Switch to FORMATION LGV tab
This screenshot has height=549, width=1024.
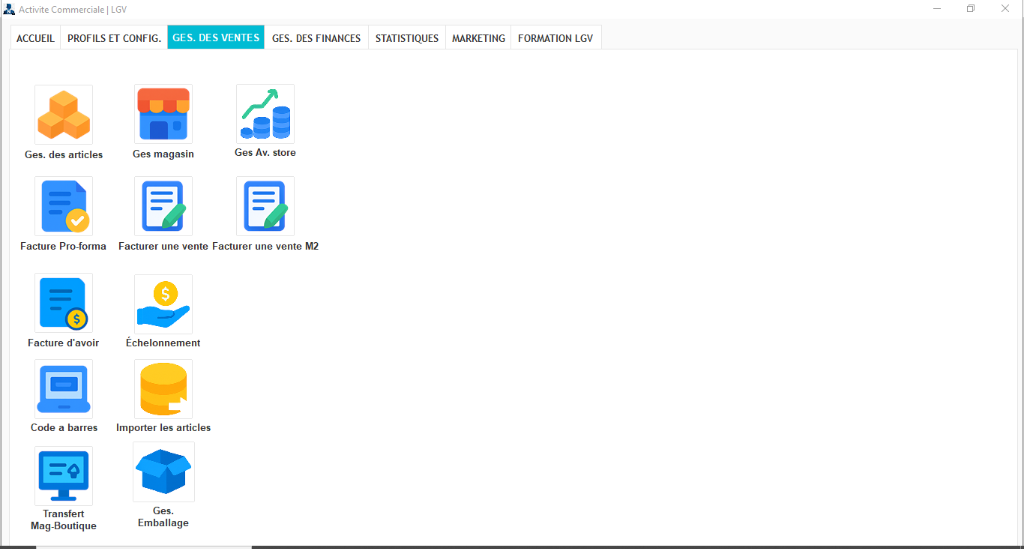pyautogui.click(x=556, y=38)
